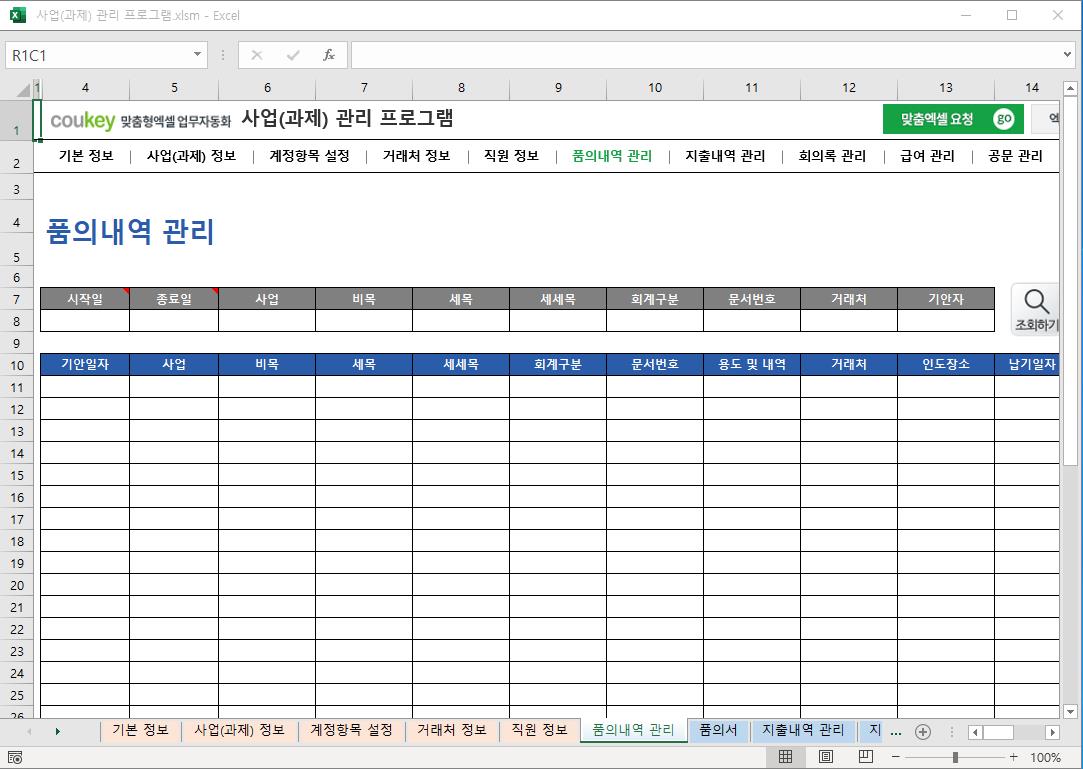1083x769 pixels.
Task: Click the zoom in plus icon
Action: [1013, 757]
